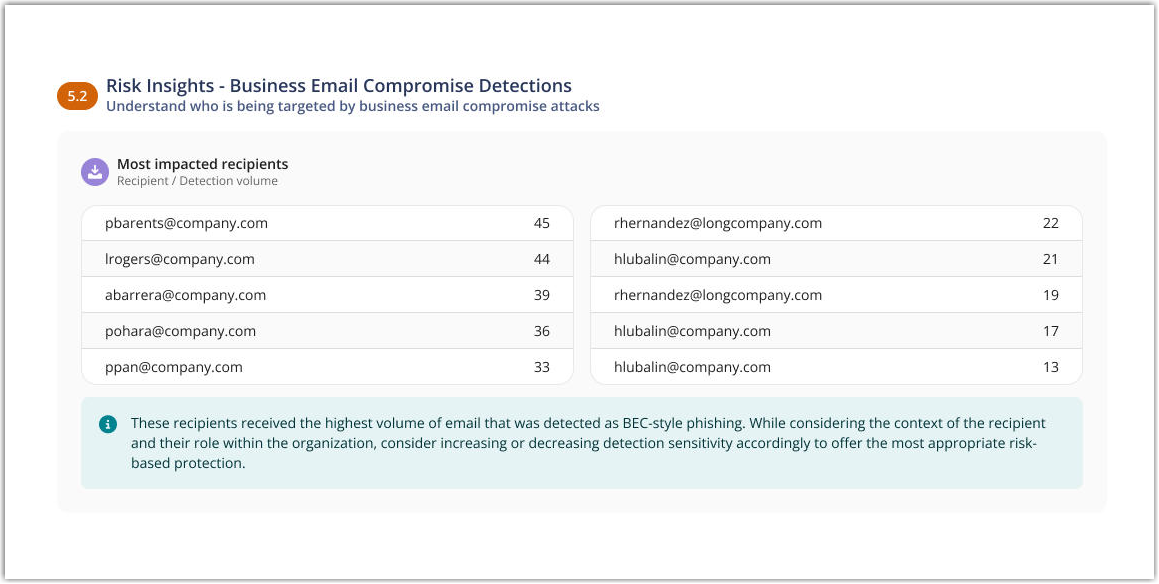Screen dimensions: 1159x584
Task: Select the Risk Insights section title
Action: click(x=339, y=86)
